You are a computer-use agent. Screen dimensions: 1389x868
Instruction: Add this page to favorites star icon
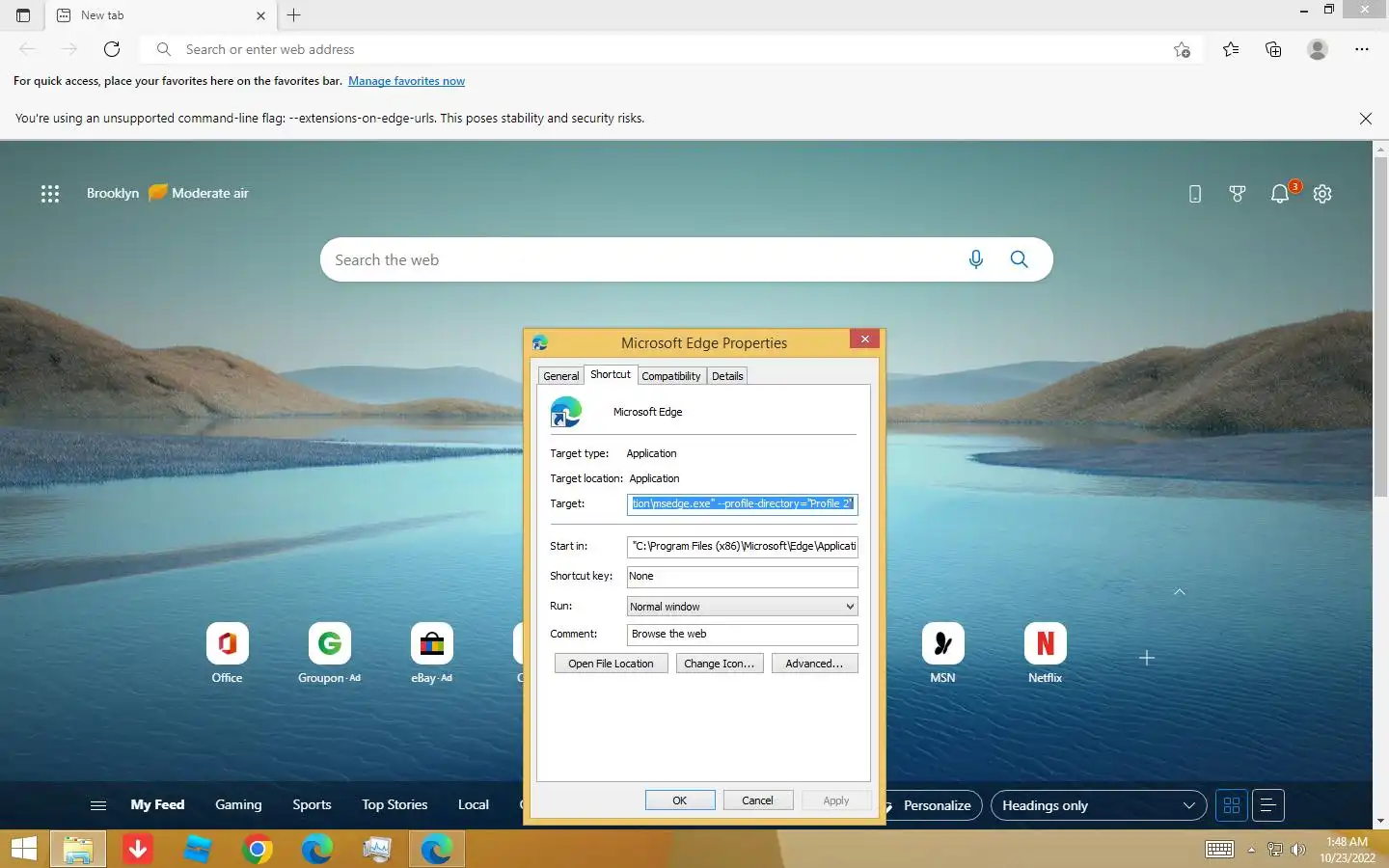(1182, 49)
